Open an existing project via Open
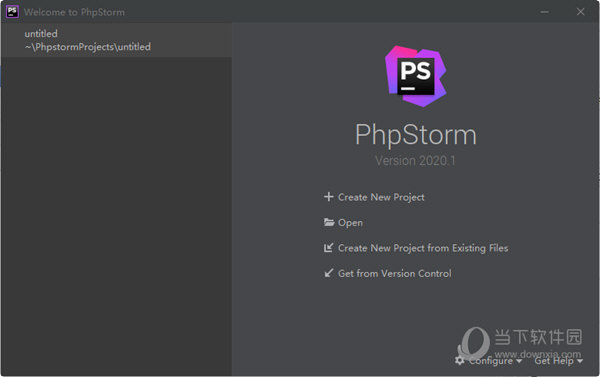The width and height of the screenshot is (600, 377). click(350, 223)
